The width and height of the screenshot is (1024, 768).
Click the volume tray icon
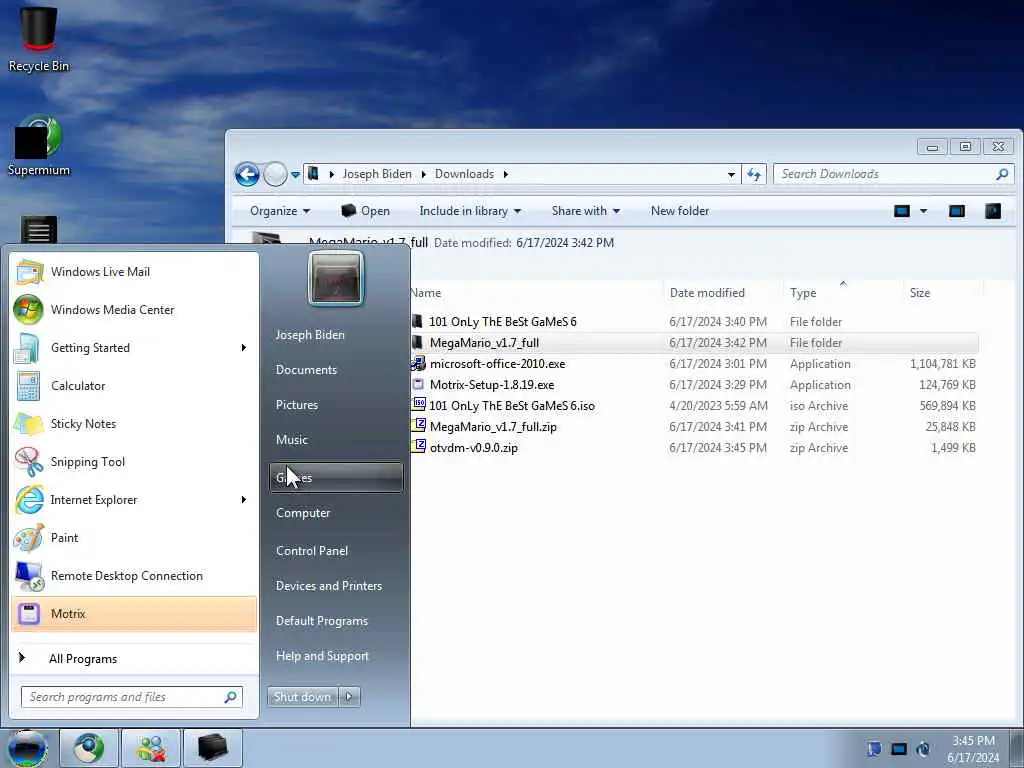pos(923,749)
